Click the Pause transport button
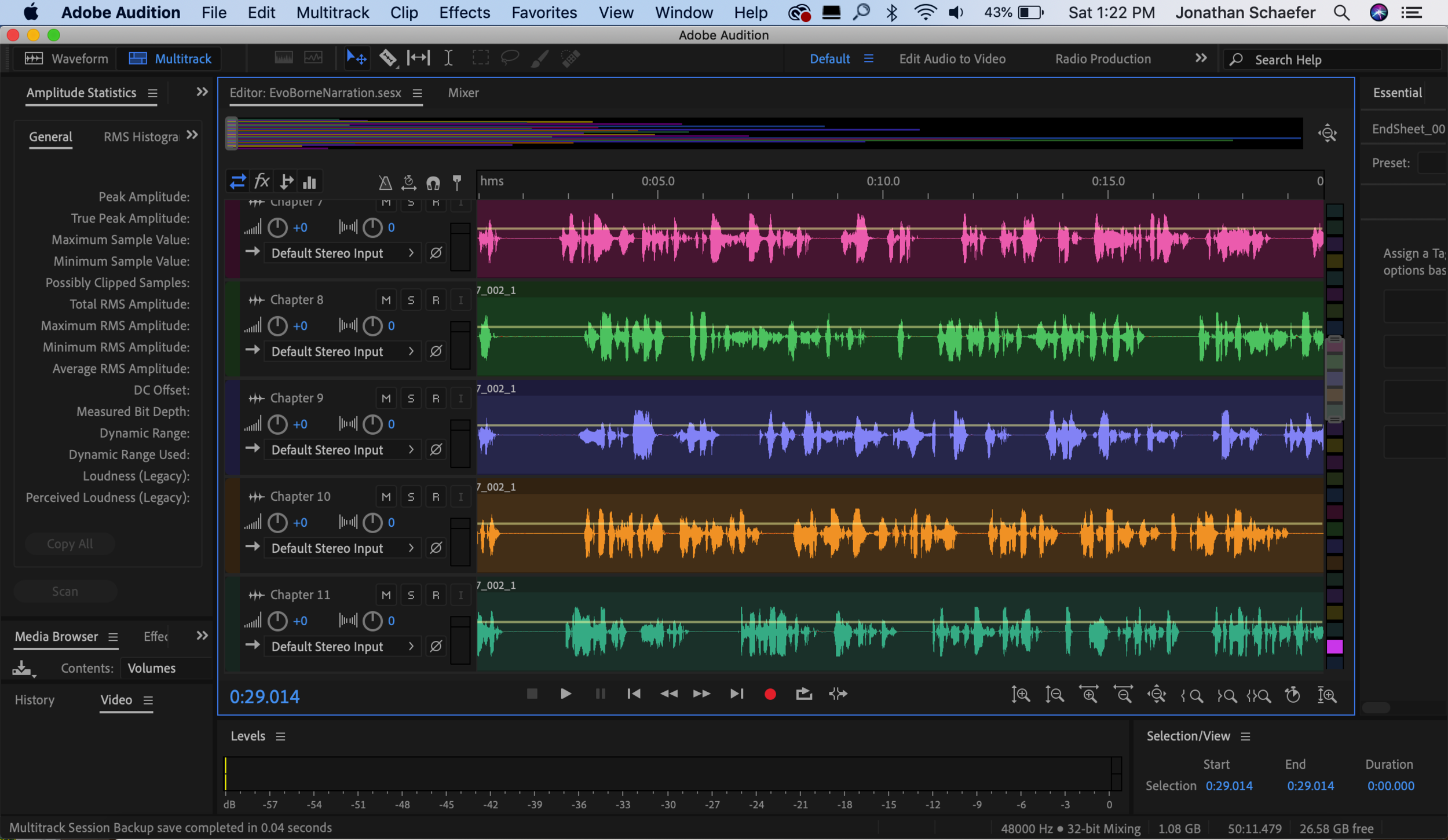Screen dimensions: 1448x840 click(x=601, y=694)
